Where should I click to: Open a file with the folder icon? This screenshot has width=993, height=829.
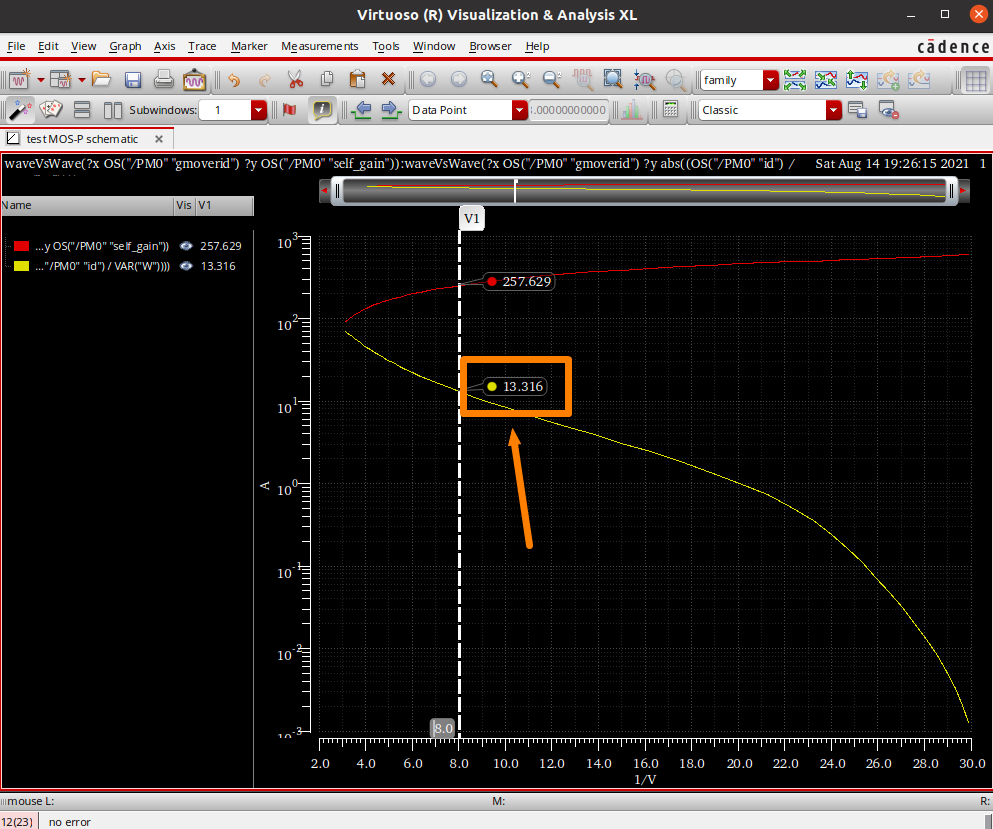pyautogui.click(x=101, y=80)
